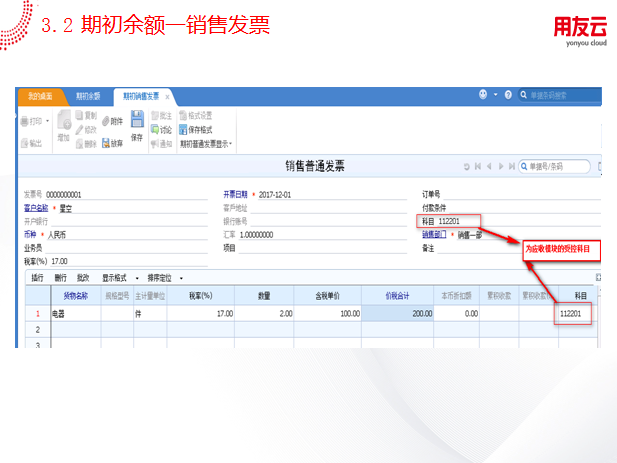The width and height of the screenshot is (617, 463).
Task: Click the 价税合计 cell 200.00
Action: (x=397, y=314)
